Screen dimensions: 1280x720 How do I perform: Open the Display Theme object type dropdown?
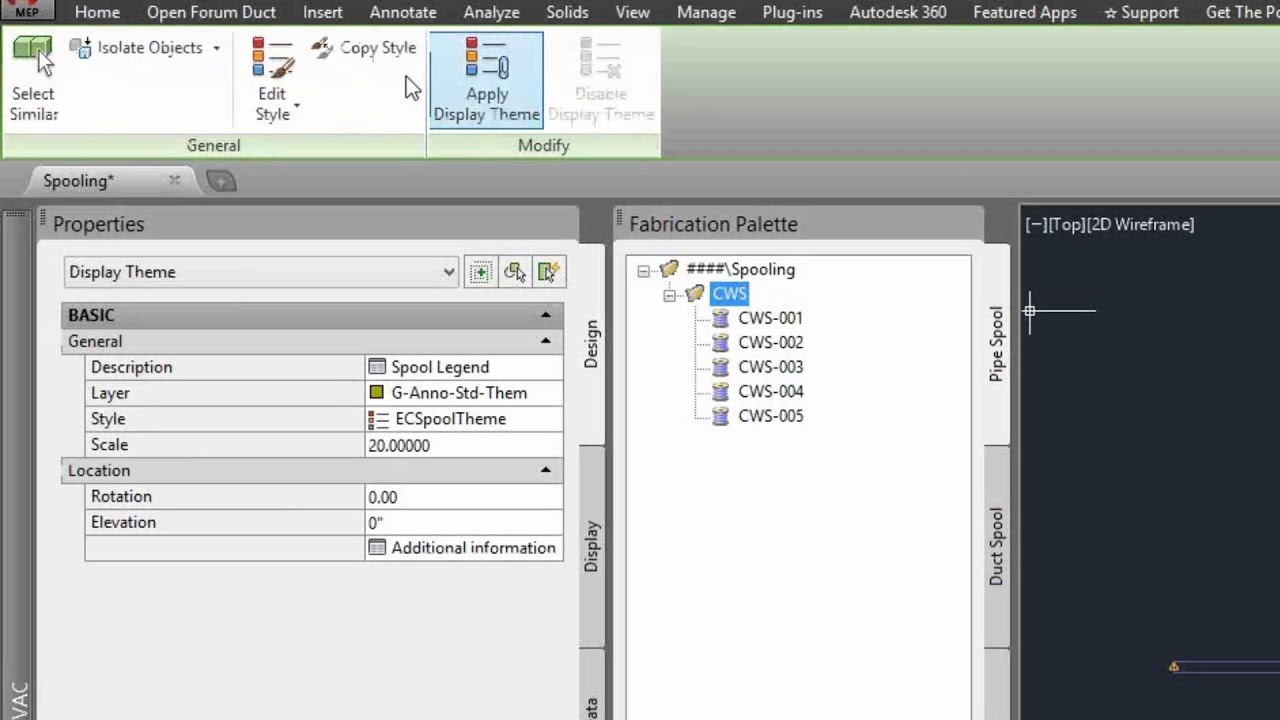[261, 272]
